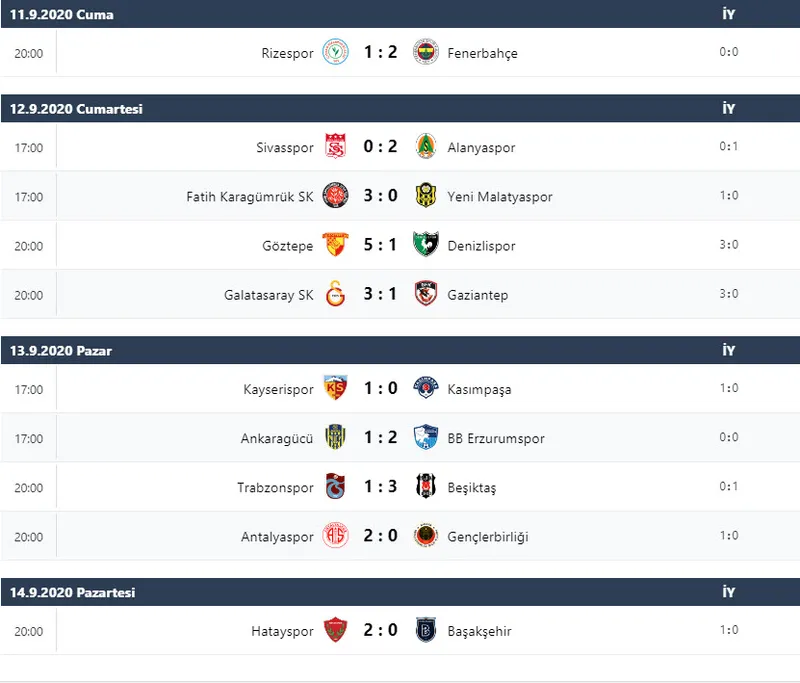
Task: Click the Rizespor club logo
Action: 335,53
